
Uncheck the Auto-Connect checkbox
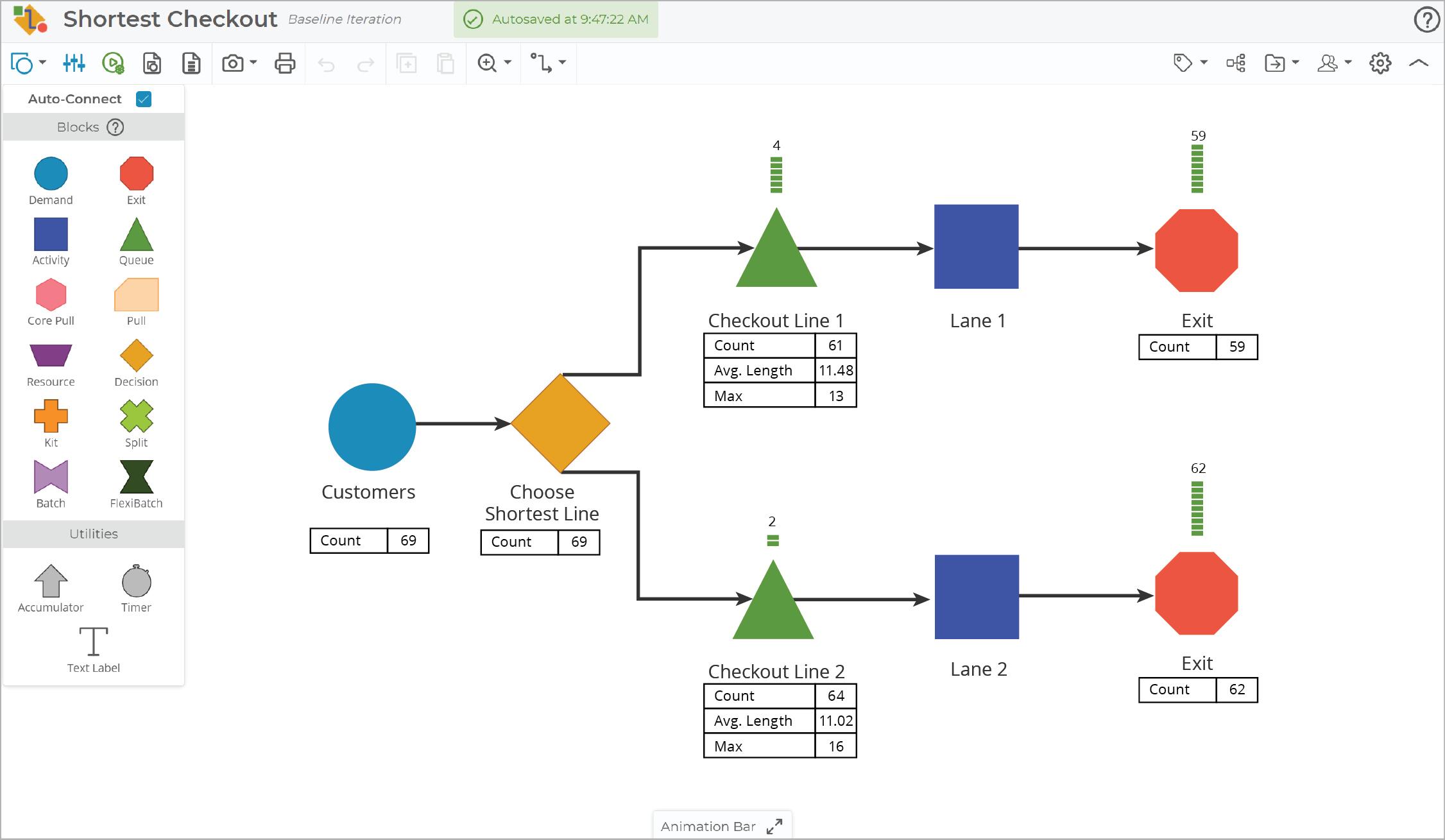point(144,99)
